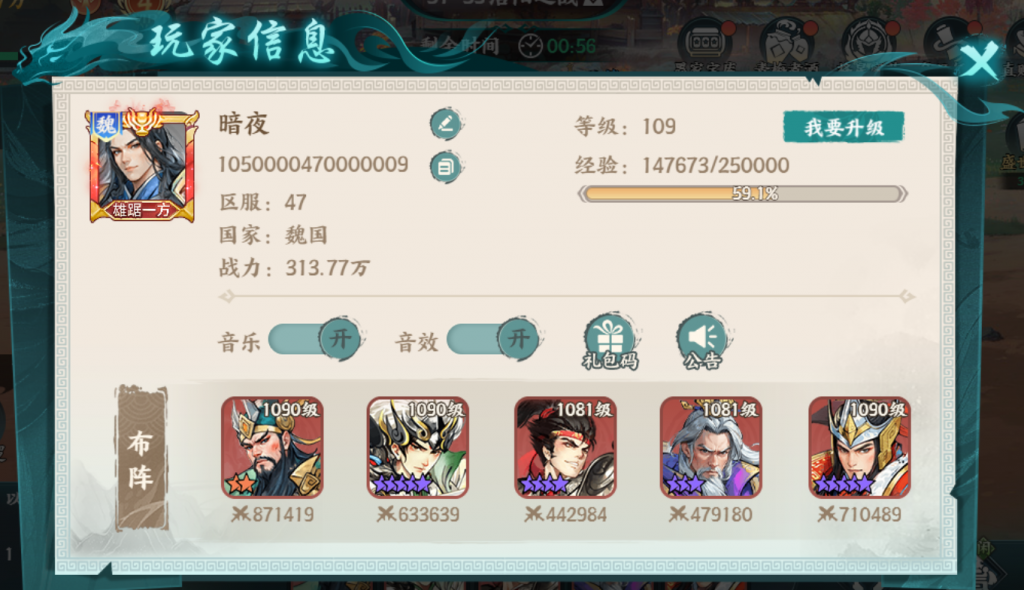Select hero with power 479180
The height and width of the screenshot is (590, 1024).
click(711, 448)
